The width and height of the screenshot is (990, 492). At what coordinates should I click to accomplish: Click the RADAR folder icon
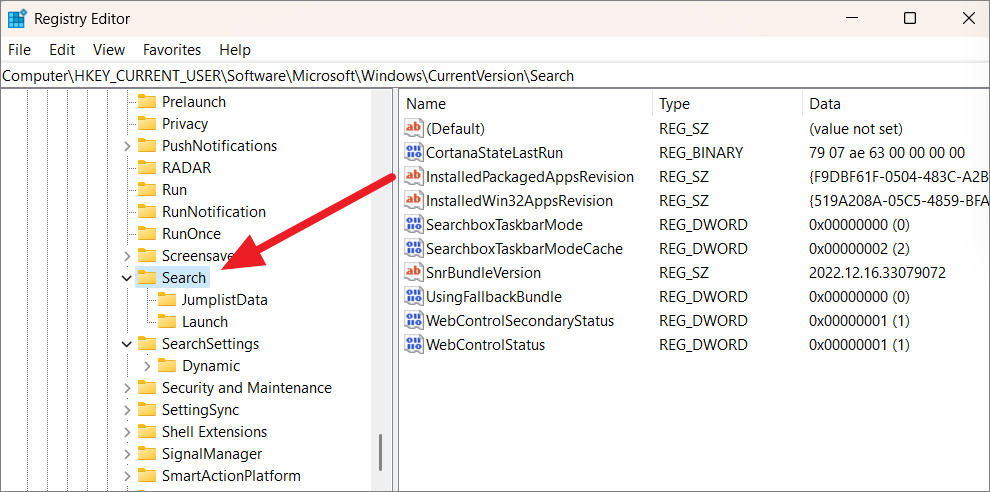(146, 168)
